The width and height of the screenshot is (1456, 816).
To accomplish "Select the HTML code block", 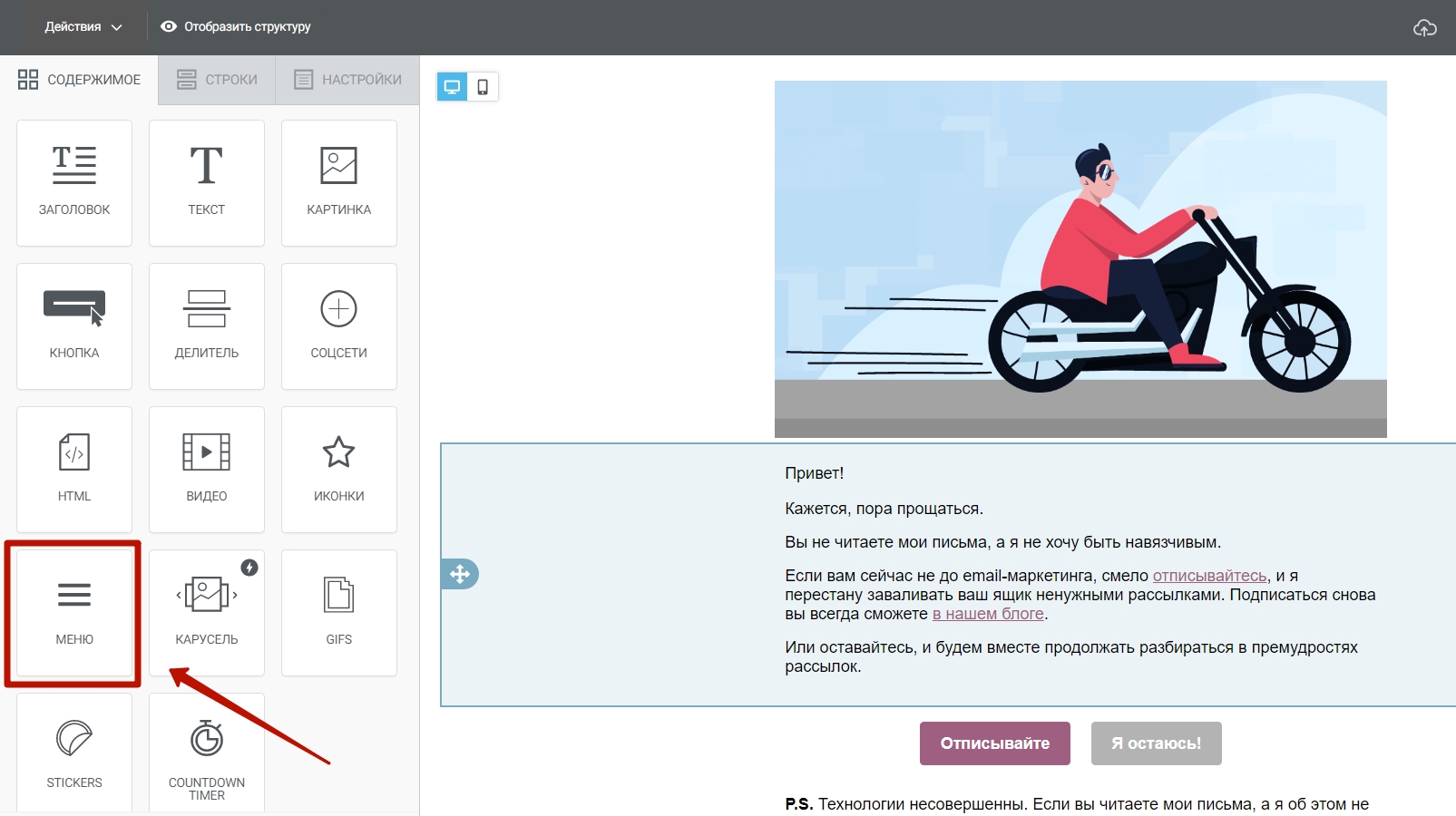I will coord(74,470).
